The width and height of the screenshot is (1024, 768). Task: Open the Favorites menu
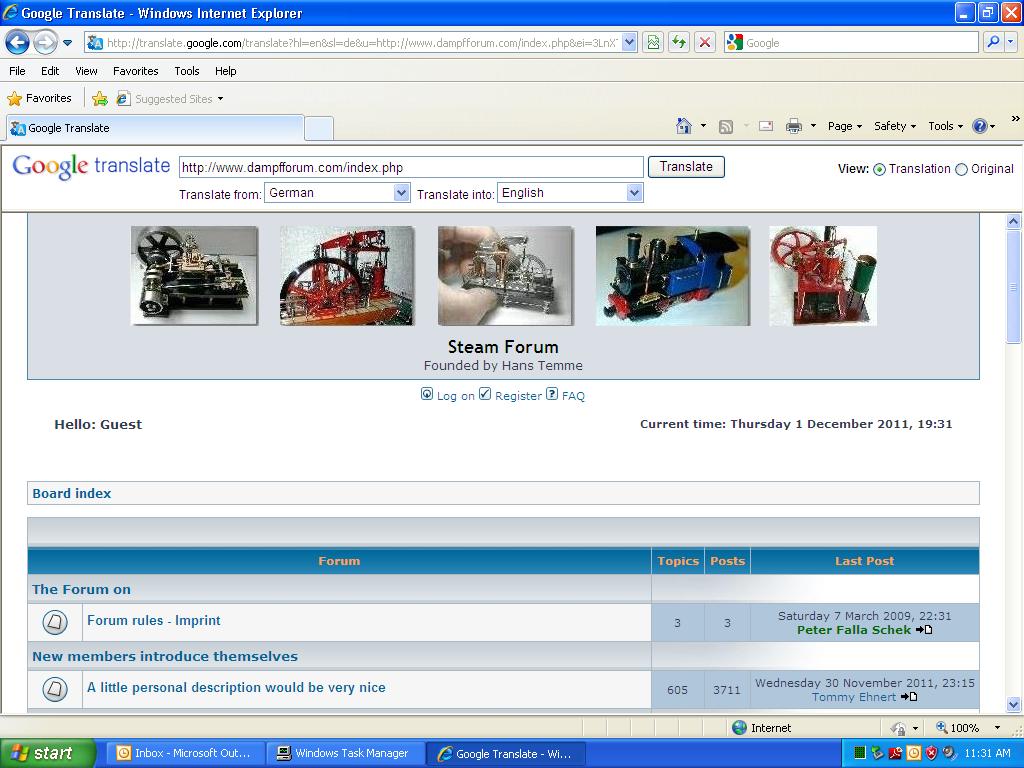tap(135, 71)
